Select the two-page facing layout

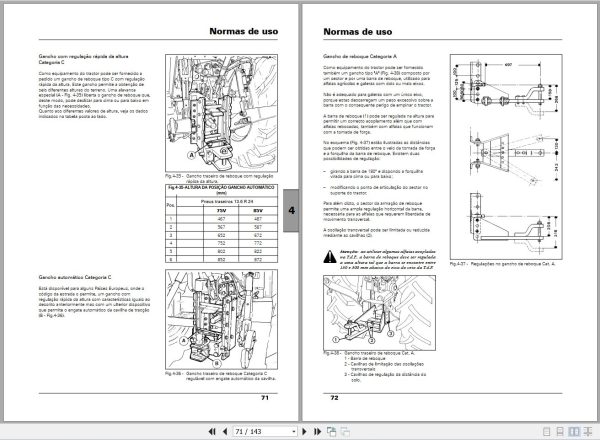coord(574,432)
